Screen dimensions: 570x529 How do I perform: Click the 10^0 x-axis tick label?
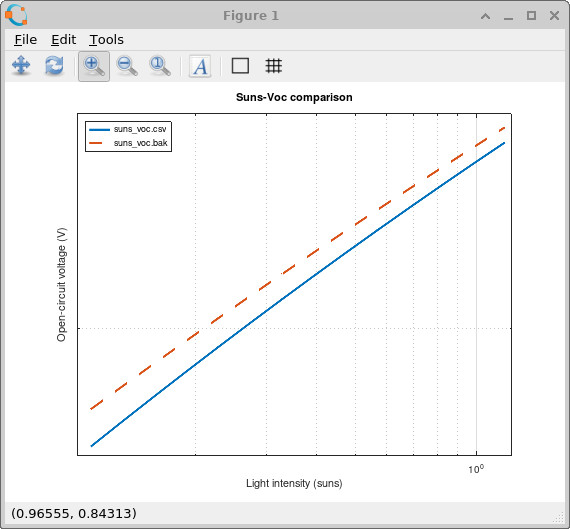(476, 469)
